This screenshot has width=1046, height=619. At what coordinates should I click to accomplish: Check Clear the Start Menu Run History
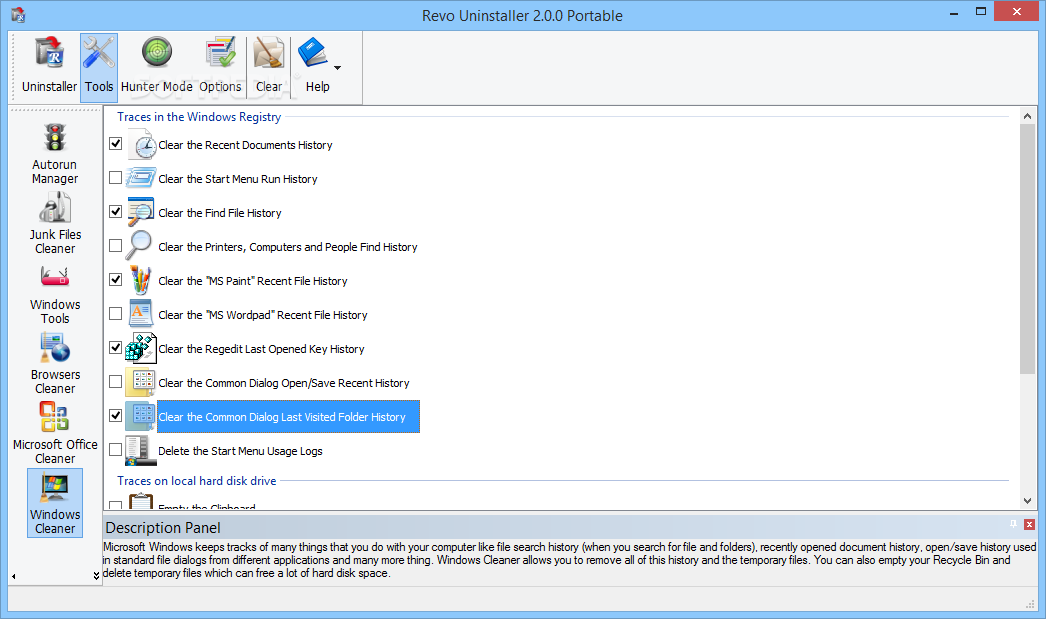point(115,177)
